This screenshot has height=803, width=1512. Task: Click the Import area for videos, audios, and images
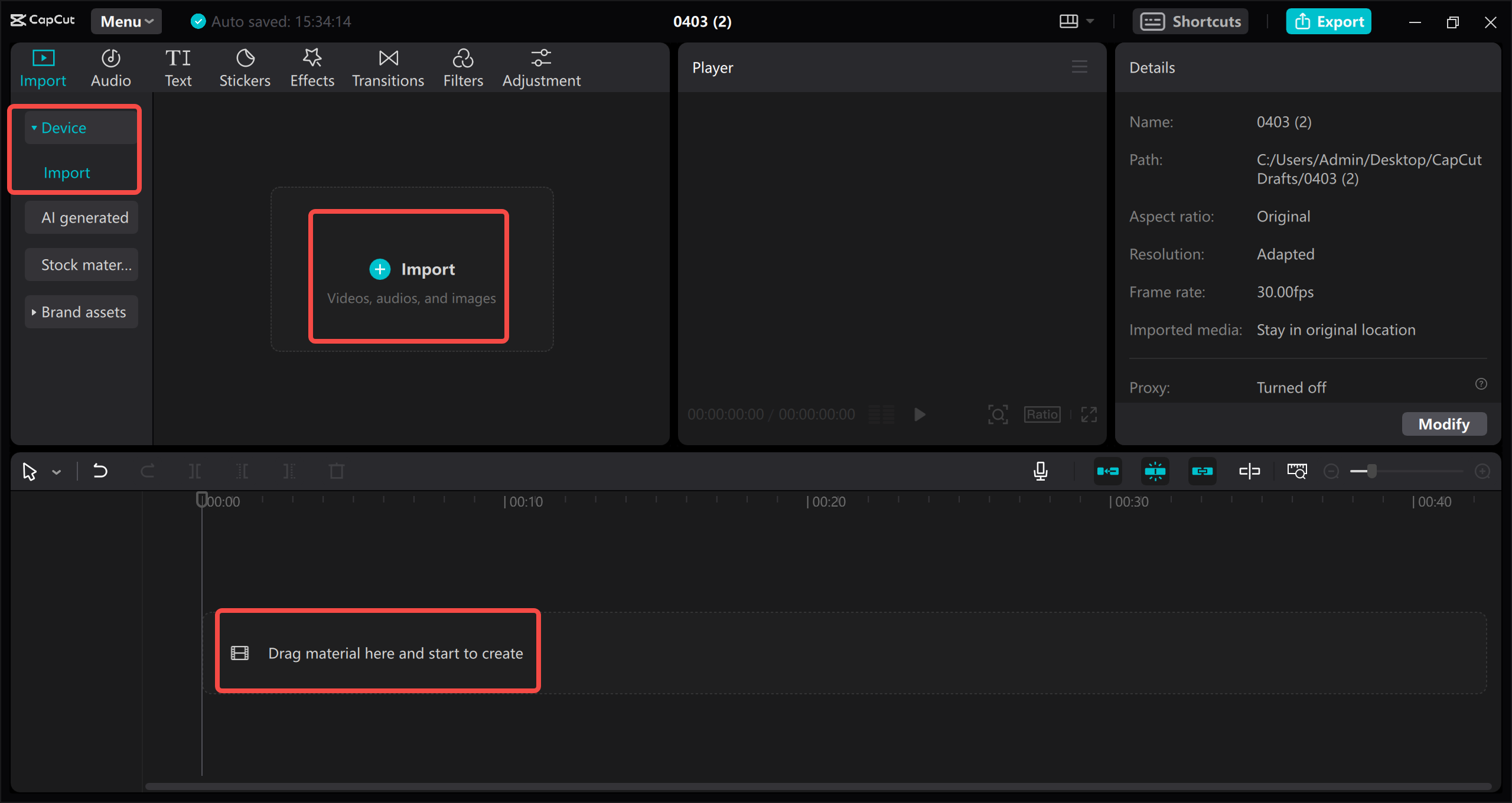[x=409, y=276]
